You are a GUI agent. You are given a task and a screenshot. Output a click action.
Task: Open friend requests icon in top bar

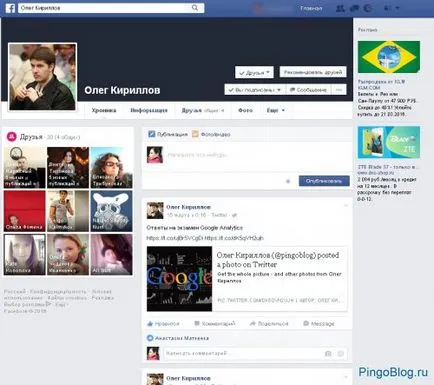[x=340, y=8]
